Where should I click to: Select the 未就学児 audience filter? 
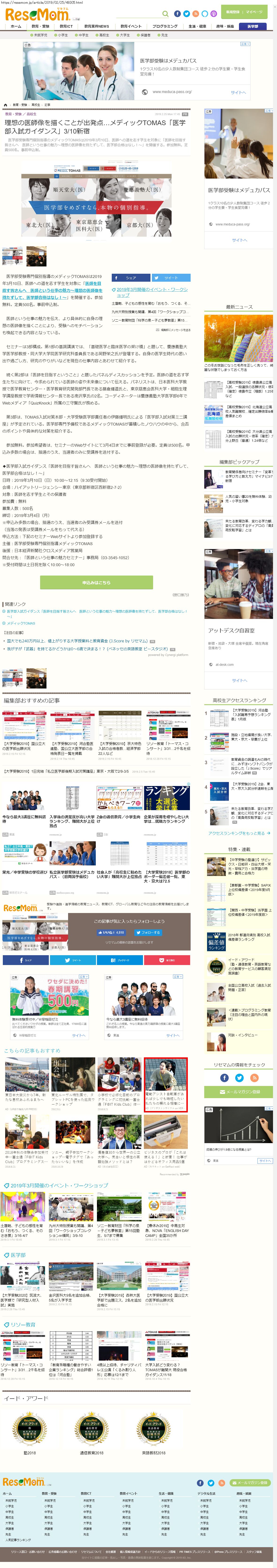[x=39, y=35]
